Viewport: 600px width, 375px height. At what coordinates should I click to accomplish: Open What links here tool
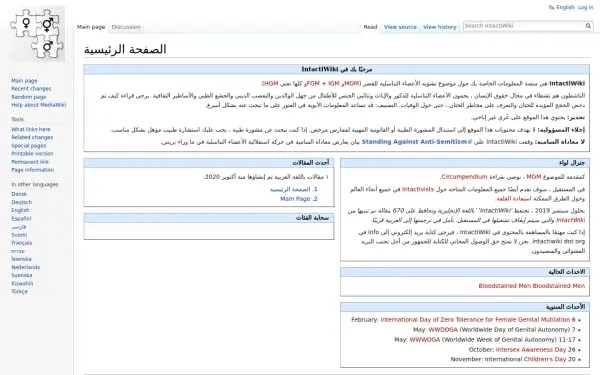[x=31, y=129]
